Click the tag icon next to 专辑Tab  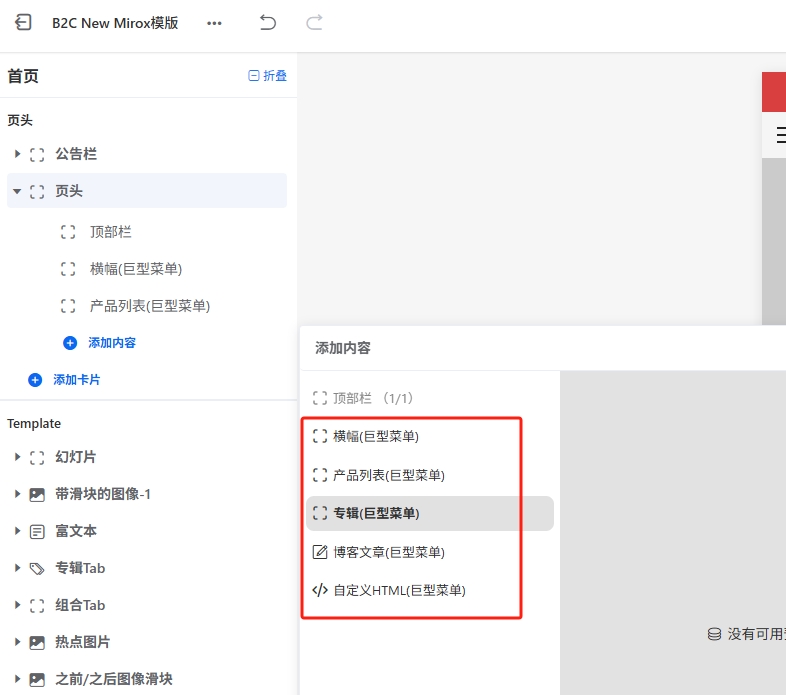click(x=37, y=568)
